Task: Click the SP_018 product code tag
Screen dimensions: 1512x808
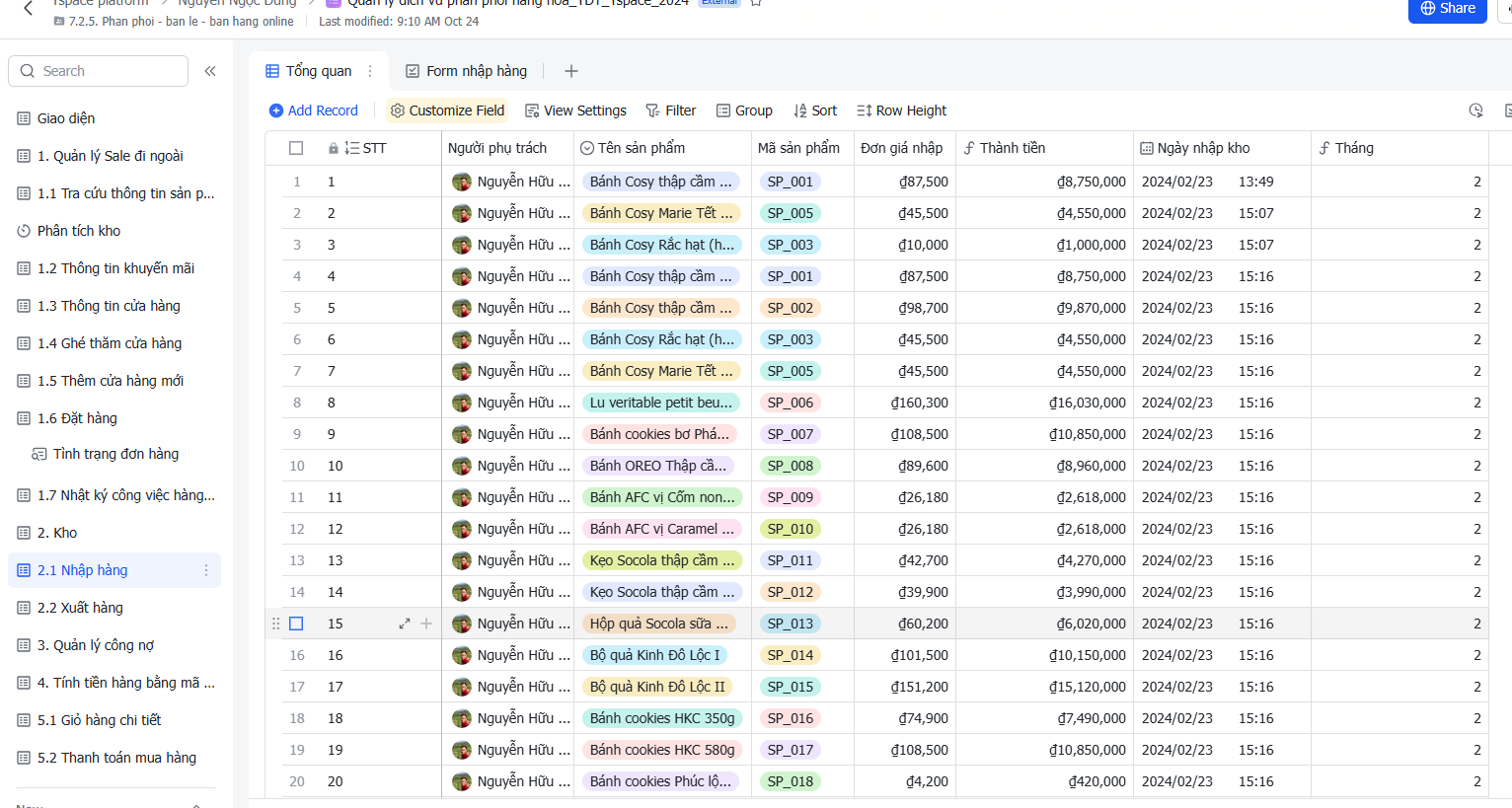Action: 791,781
